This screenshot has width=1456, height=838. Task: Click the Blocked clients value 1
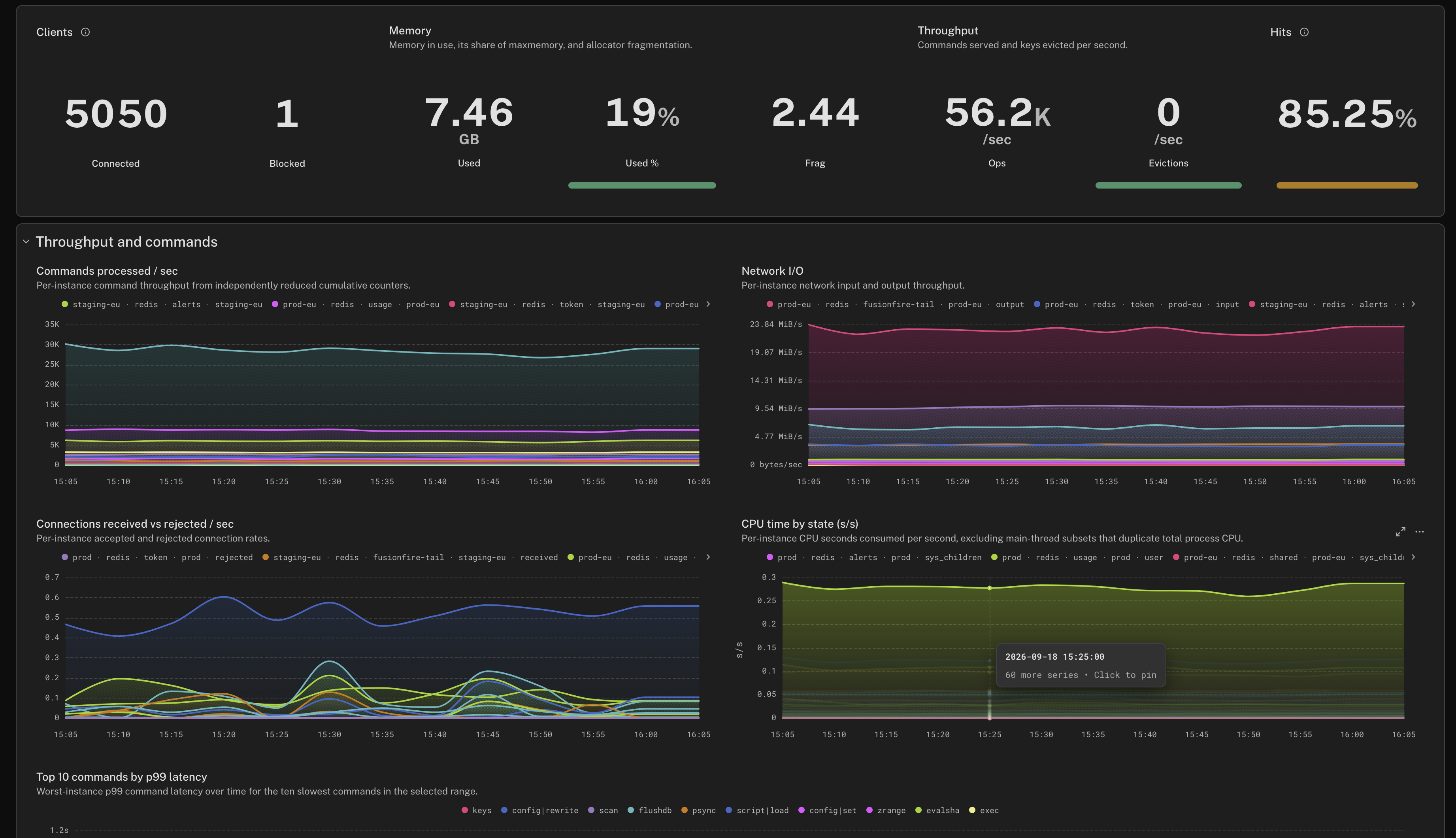287,113
